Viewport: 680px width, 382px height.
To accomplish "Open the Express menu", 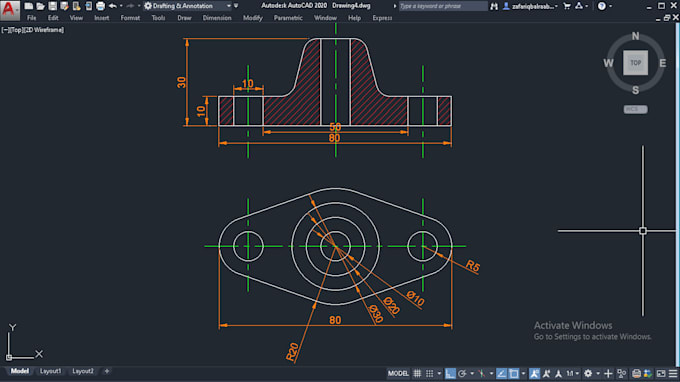I will tap(382, 18).
